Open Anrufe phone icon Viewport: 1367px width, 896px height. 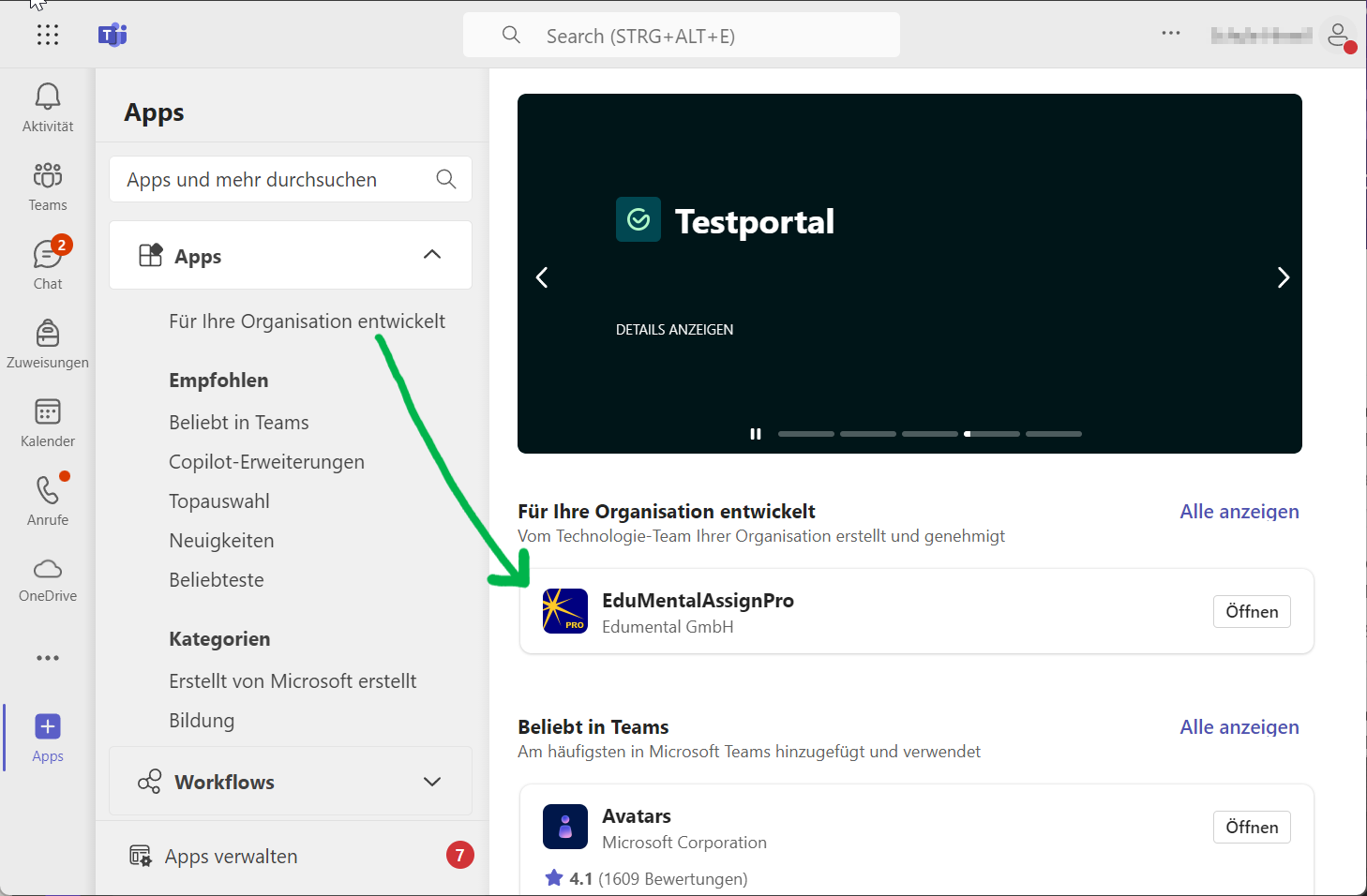coord(48,500)
